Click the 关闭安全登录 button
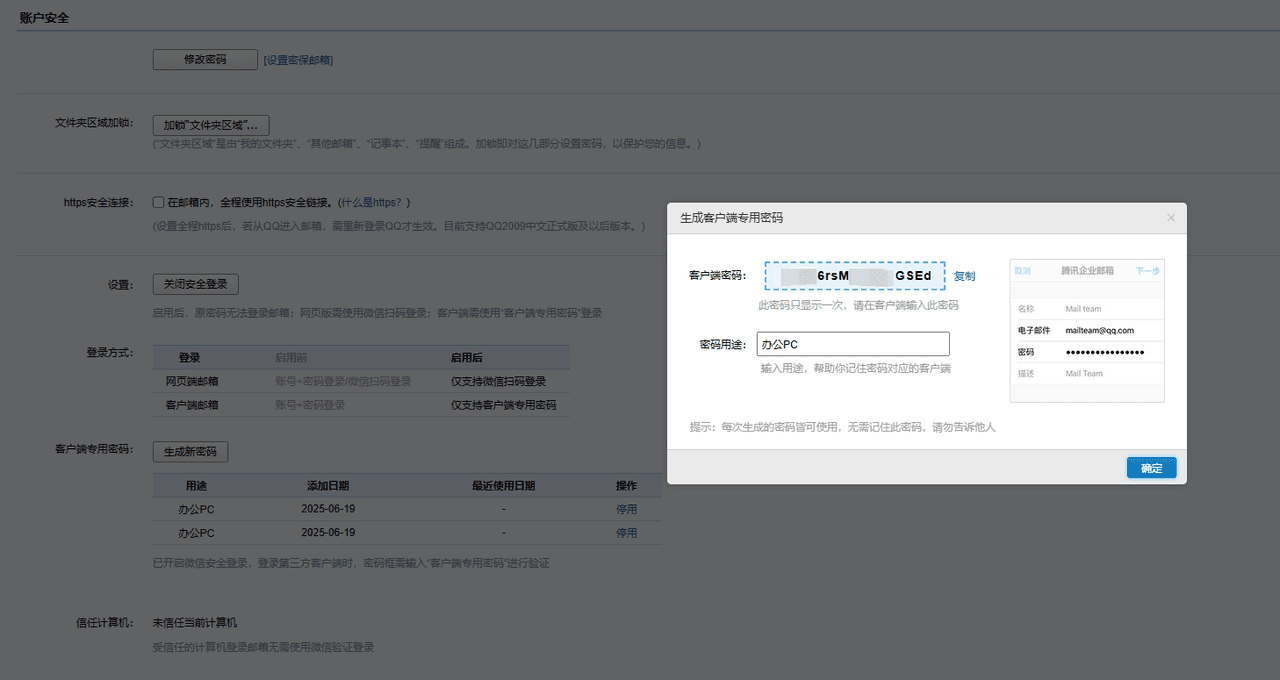Screen dimensions: 1280x680 (x=196, y=284)
